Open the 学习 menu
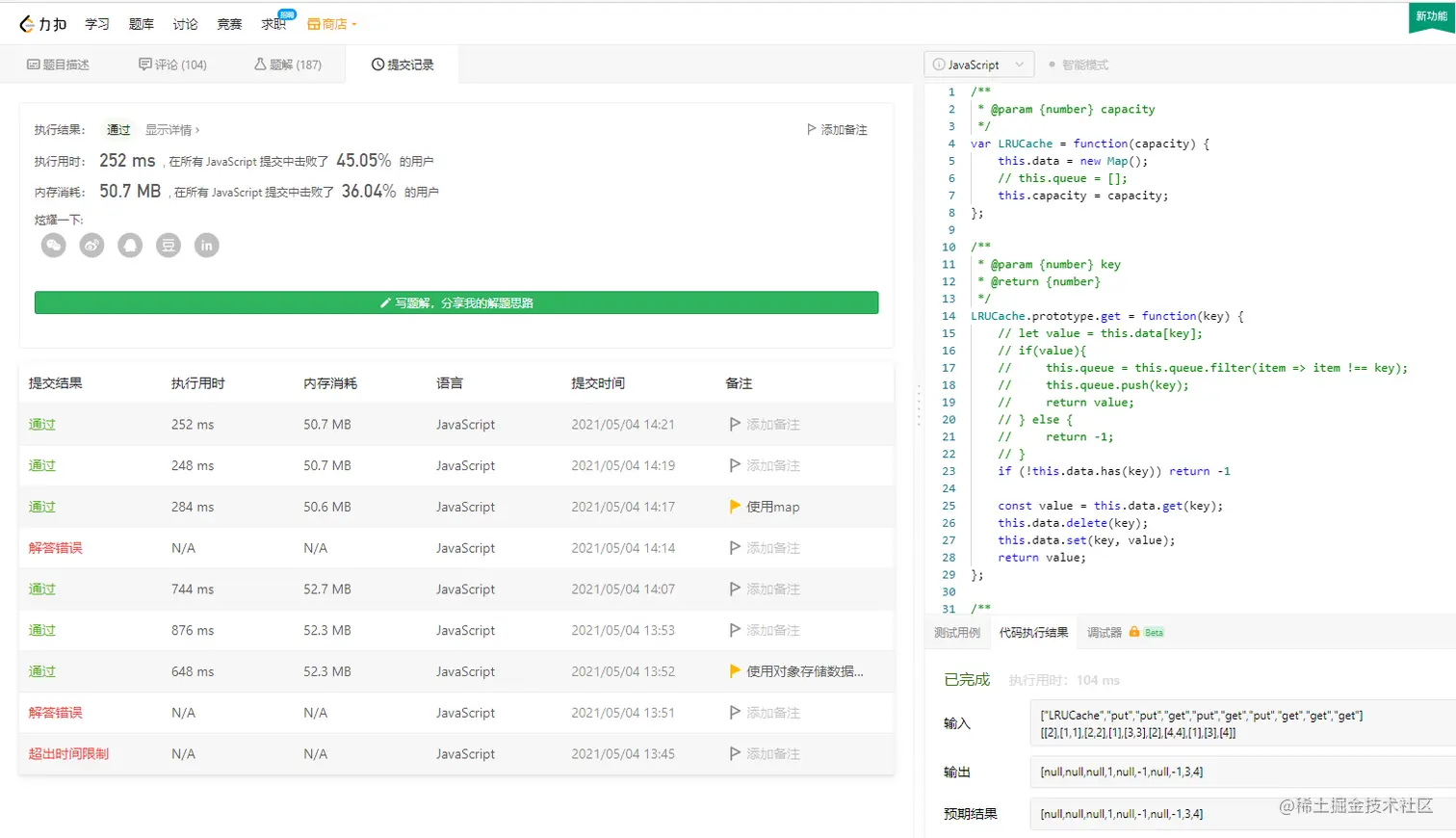The width and height of the screenshot is (1456, 838). (x=97, y=24)
